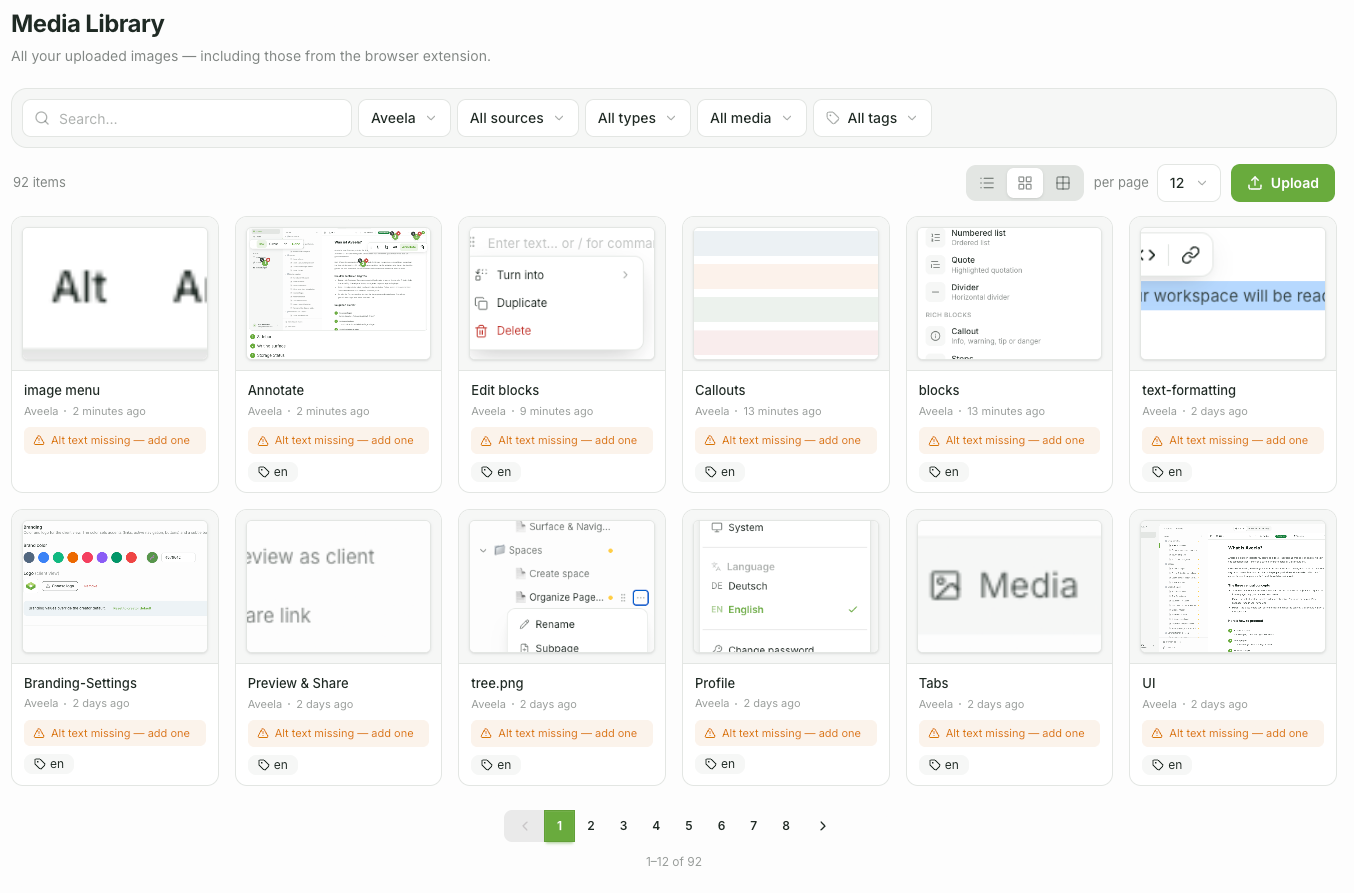
Task: Select page 3 in the pagination
Action: [624, 826]
